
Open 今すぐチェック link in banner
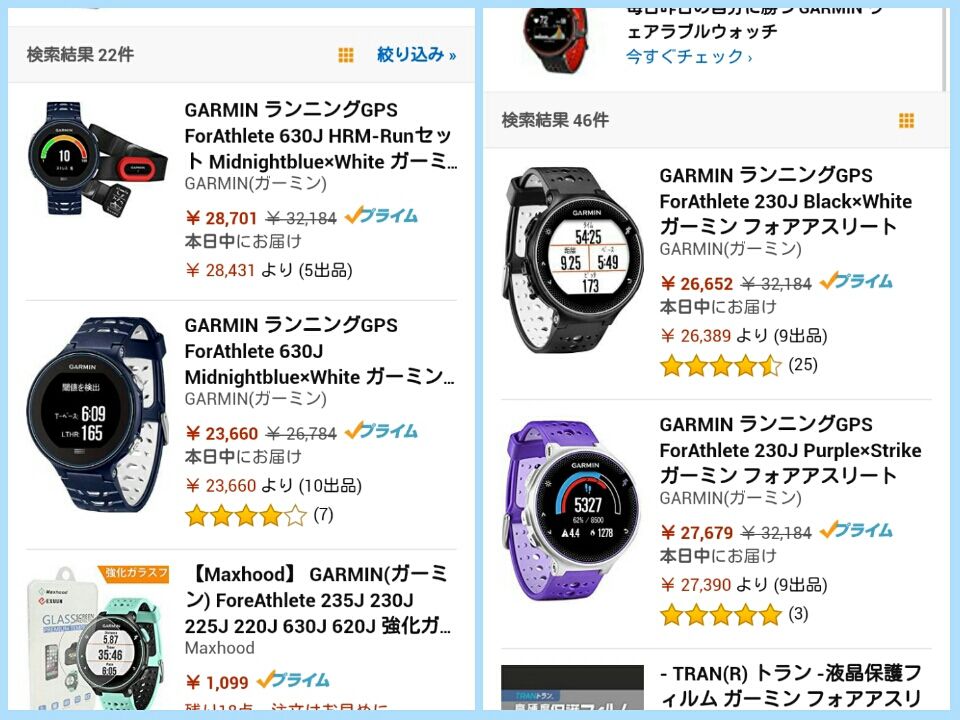tap(689, 57)
